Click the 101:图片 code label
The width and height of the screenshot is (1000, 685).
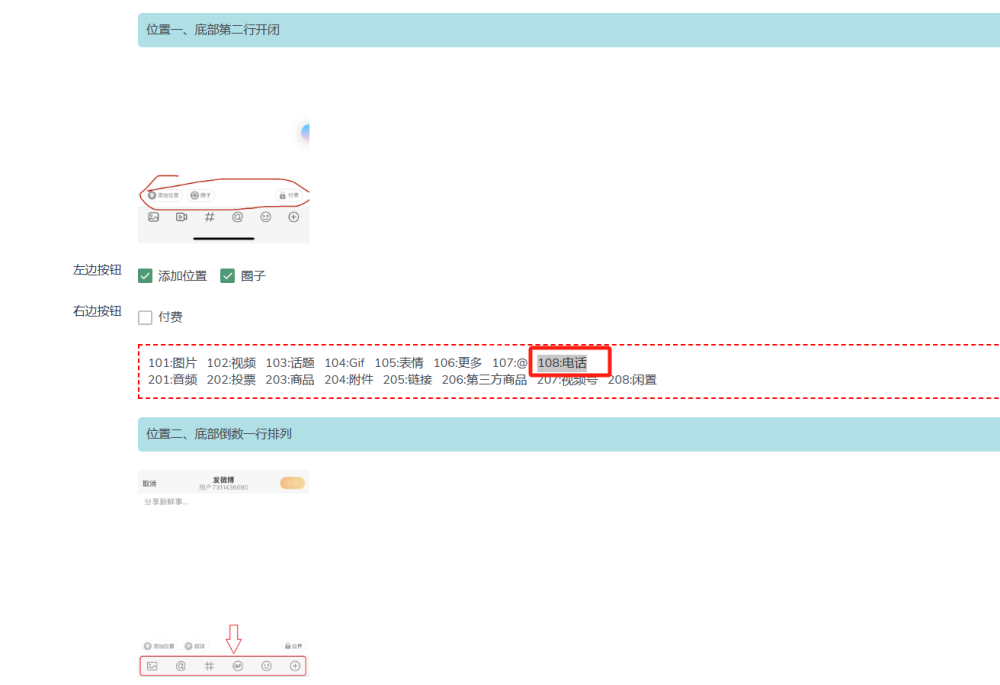pyautogui.click(x=172, y=363)
